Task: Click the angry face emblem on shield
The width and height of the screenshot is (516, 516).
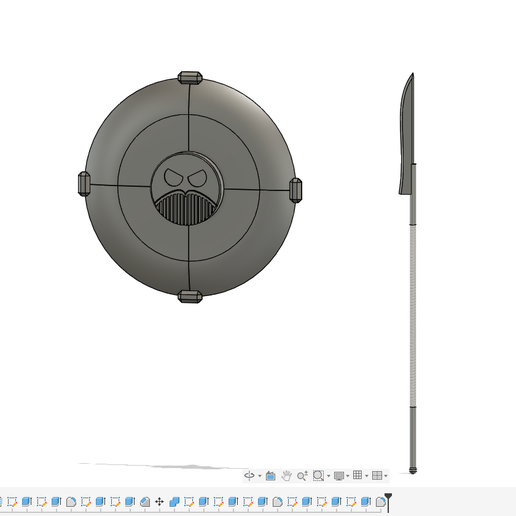Action: tap(187, 189)
